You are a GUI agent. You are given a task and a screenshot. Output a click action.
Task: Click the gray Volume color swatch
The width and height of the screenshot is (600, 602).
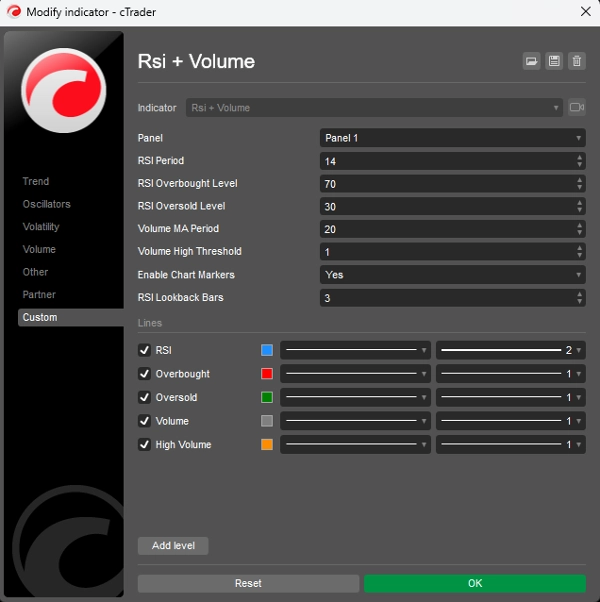click(267, 421)
